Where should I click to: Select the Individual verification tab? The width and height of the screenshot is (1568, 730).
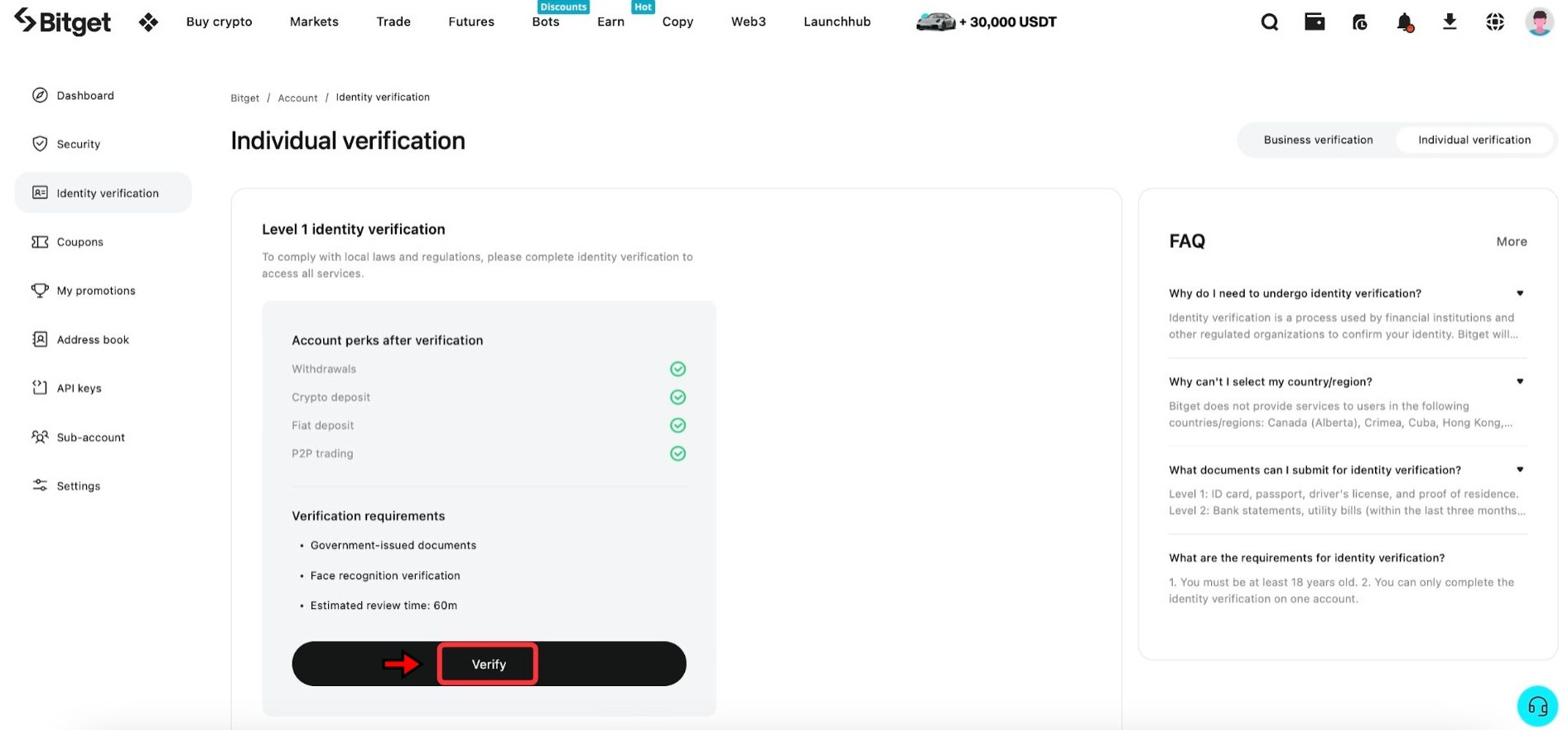(1474, 140)
